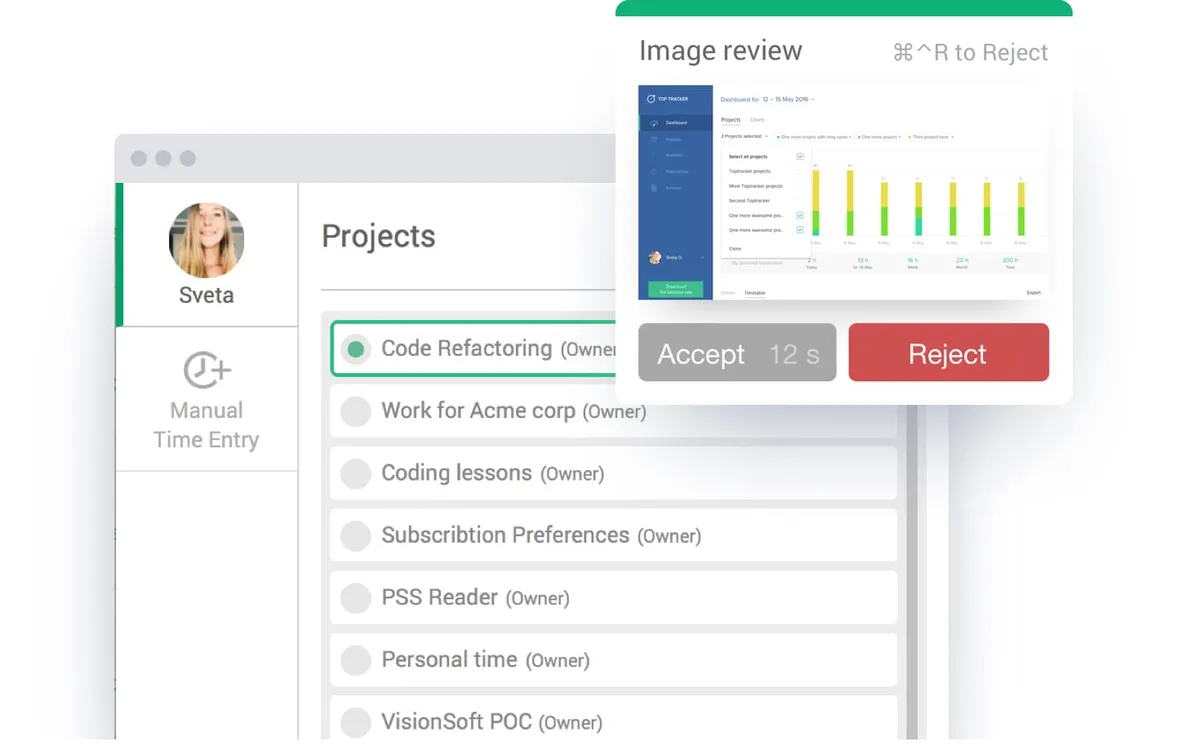The height and width of the screenshot is (746, 1200).
Task: Select the VisionSoft POC project row
Action: (613, 721)
